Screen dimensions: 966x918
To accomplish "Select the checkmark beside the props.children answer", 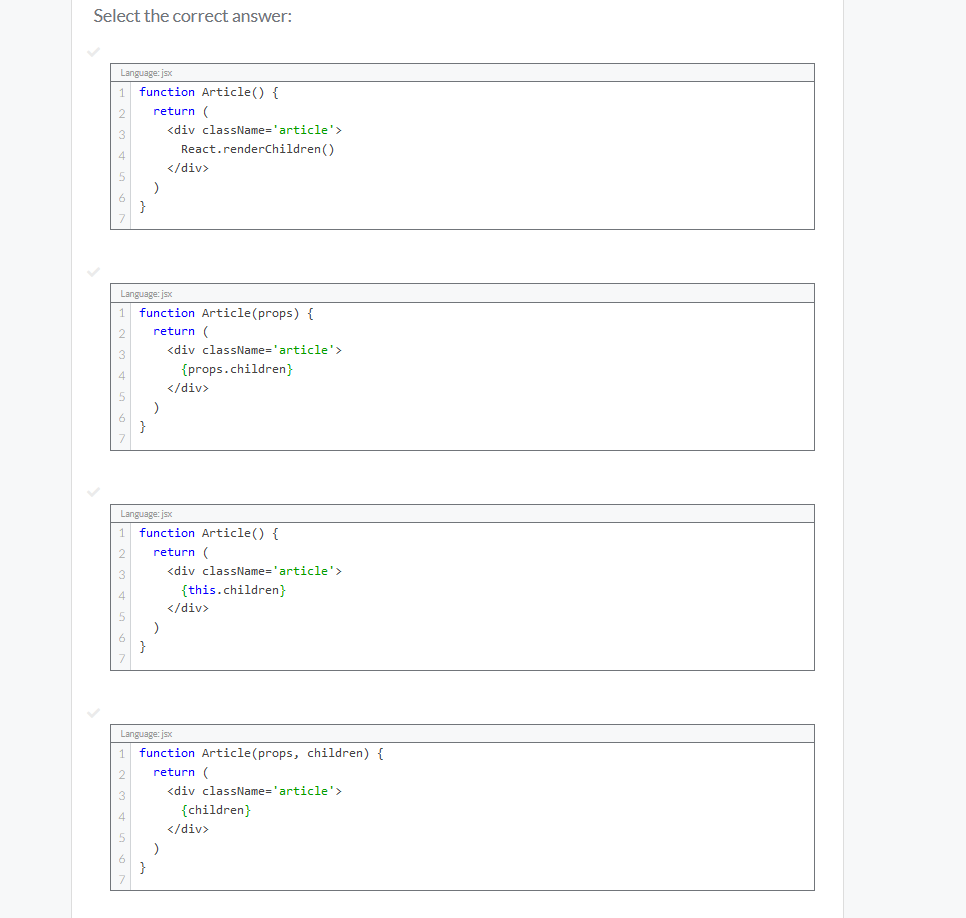I will (x=93, y=272).
